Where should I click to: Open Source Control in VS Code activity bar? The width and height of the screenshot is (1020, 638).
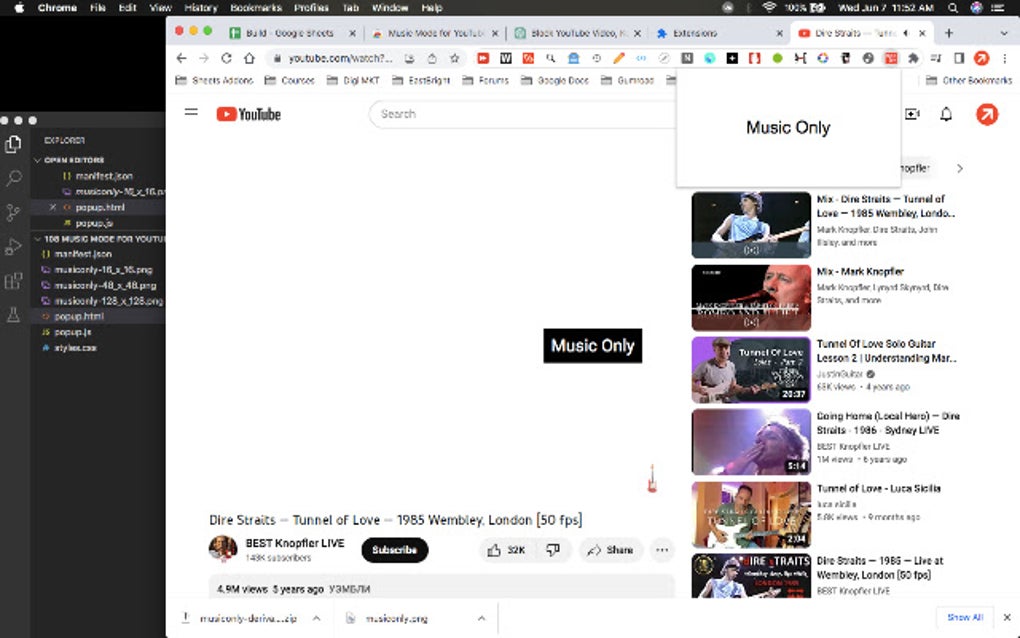(x=12, y=212)
